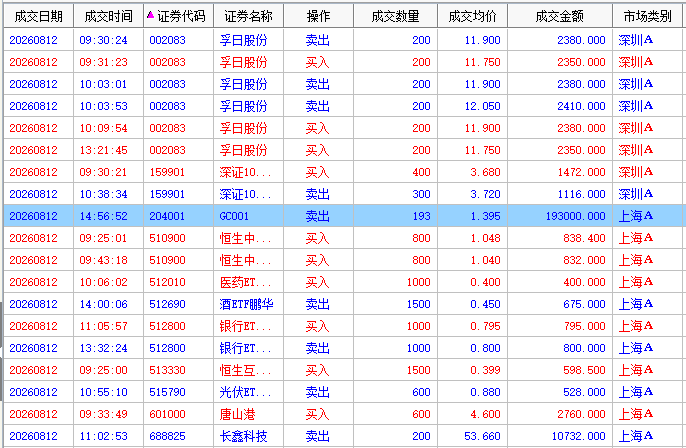Click 买入 in the 601000 row
Viewport: 686px width, 448px height.
pos(318,414)
